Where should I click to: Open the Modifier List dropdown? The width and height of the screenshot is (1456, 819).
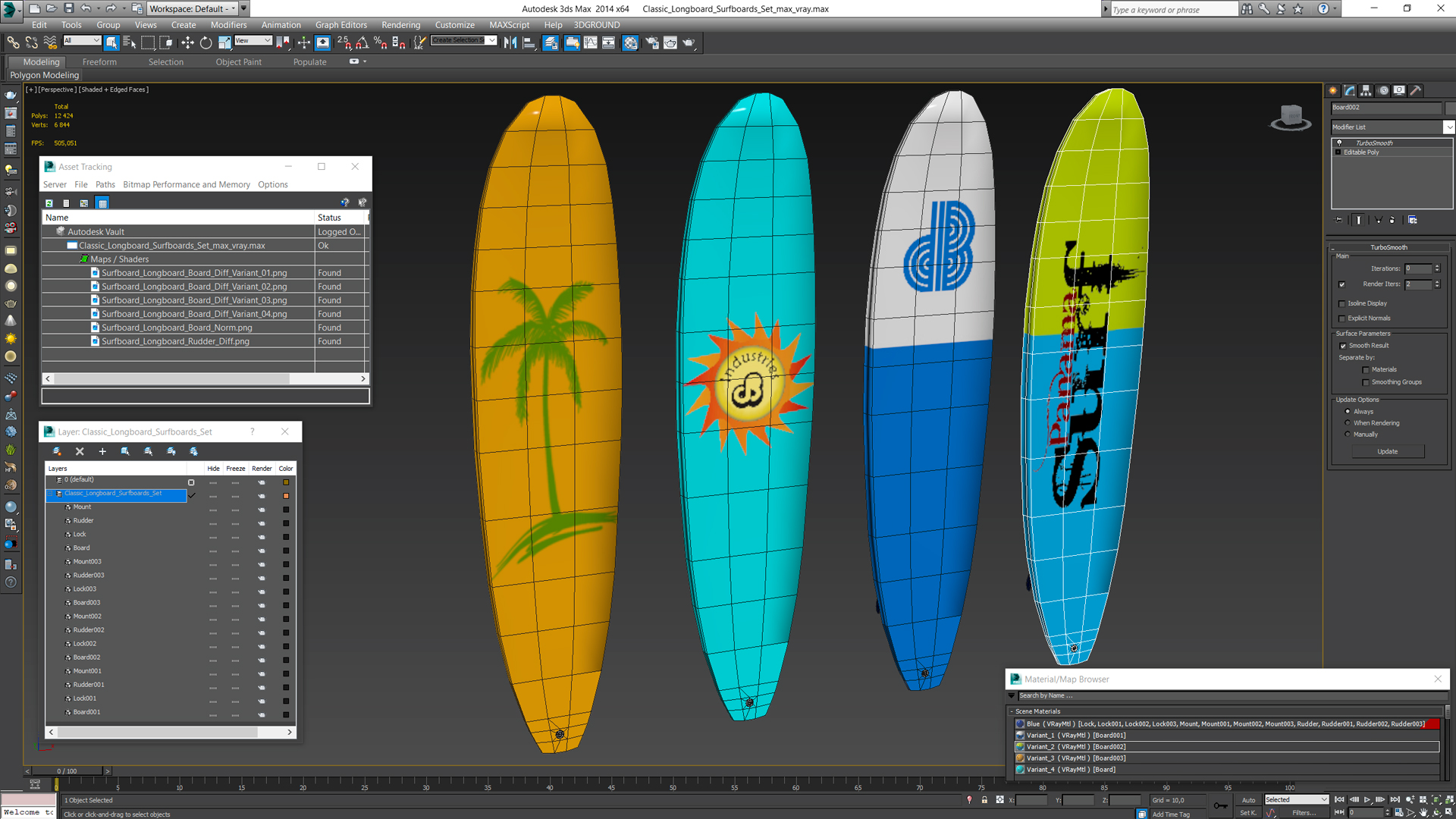point(1448,127)
